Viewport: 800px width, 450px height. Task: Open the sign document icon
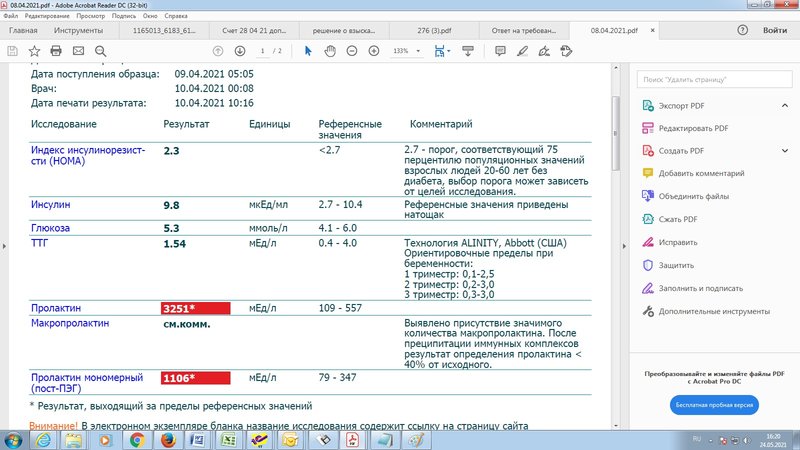(x=544, y=51)
